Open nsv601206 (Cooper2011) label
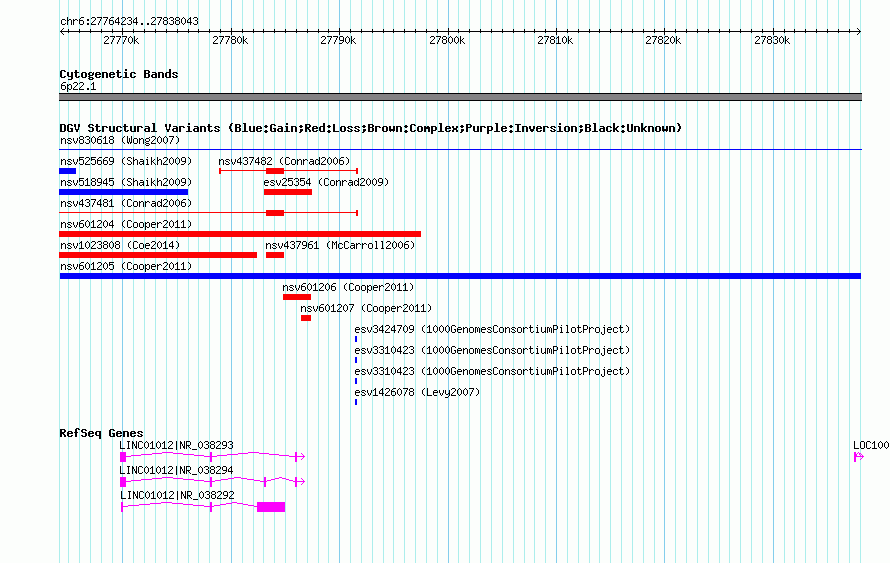The image size is (890, 563). (349, 287)
